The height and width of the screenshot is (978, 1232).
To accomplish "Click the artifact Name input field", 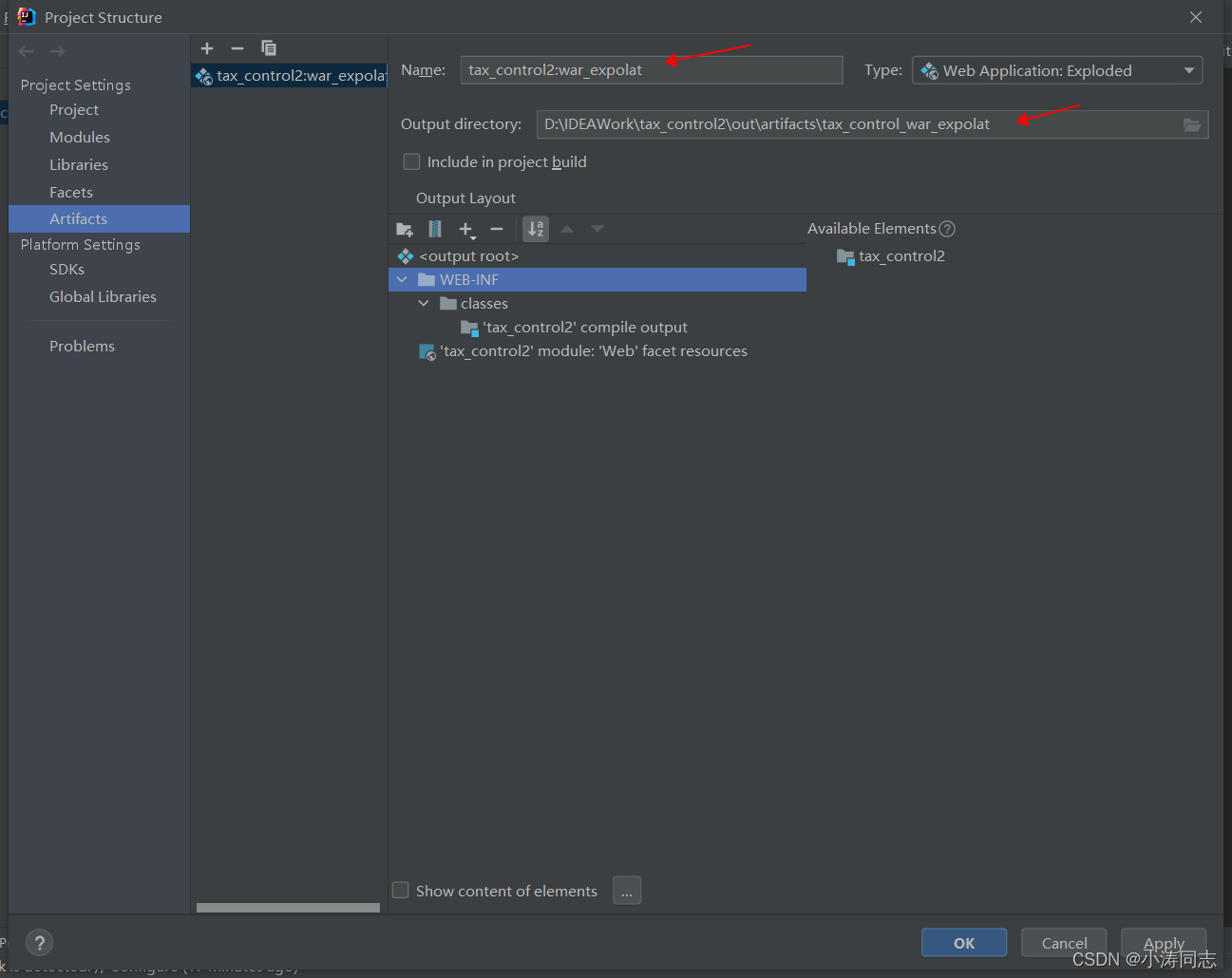I will tap(652, 70).
